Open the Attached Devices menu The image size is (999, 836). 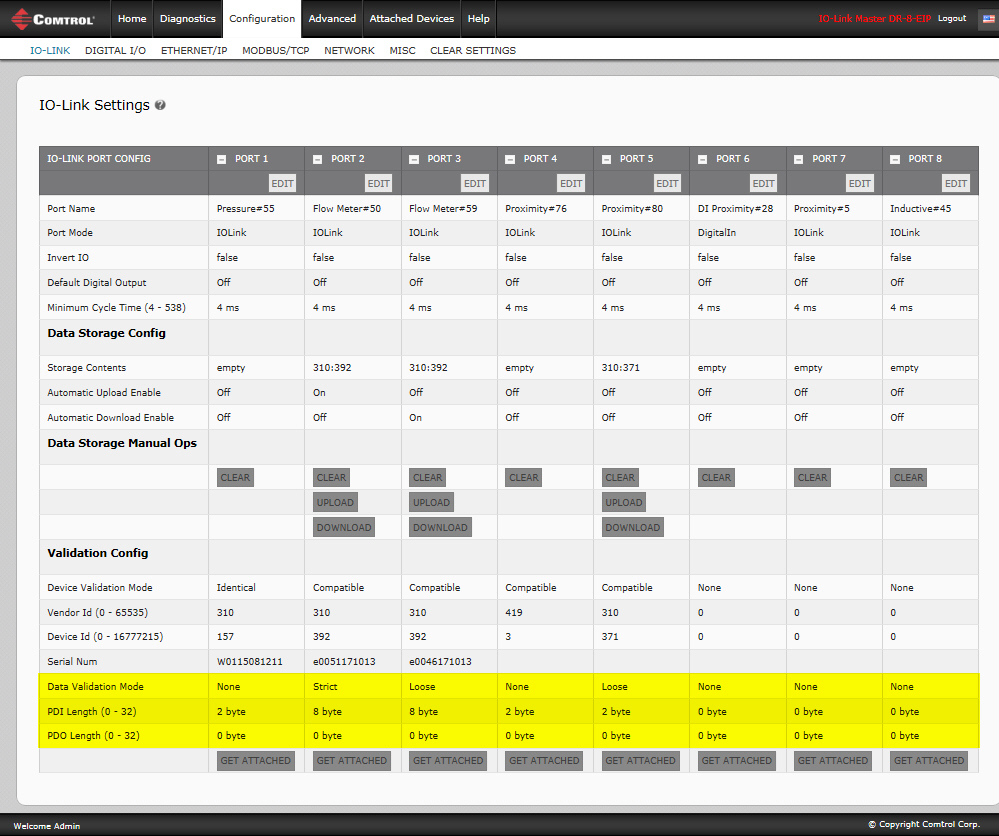tap(412, 18)
